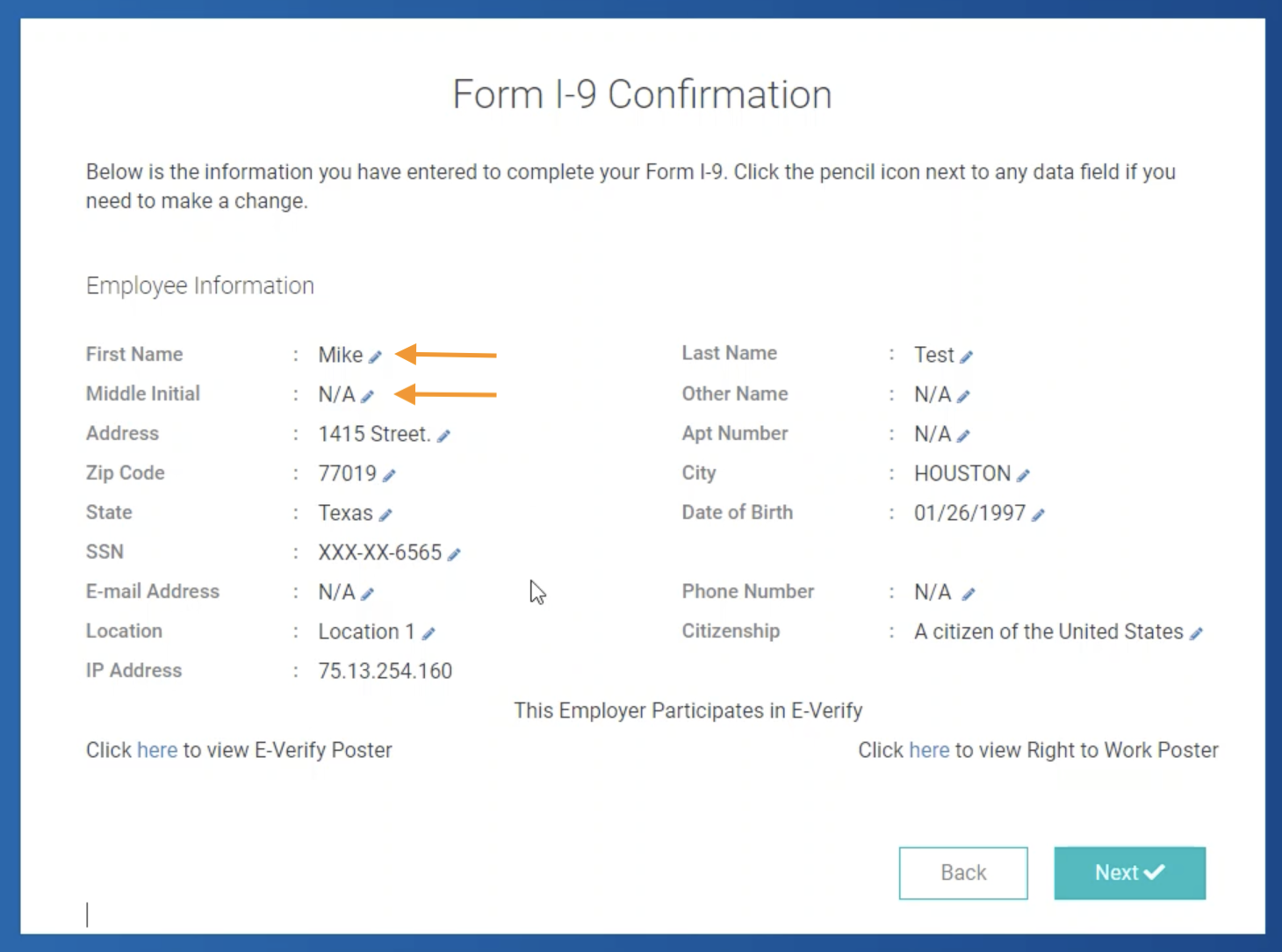Click E-mail Address edit pencil
The height and width of the screenshot is (952, 1282).
(367, 594)
